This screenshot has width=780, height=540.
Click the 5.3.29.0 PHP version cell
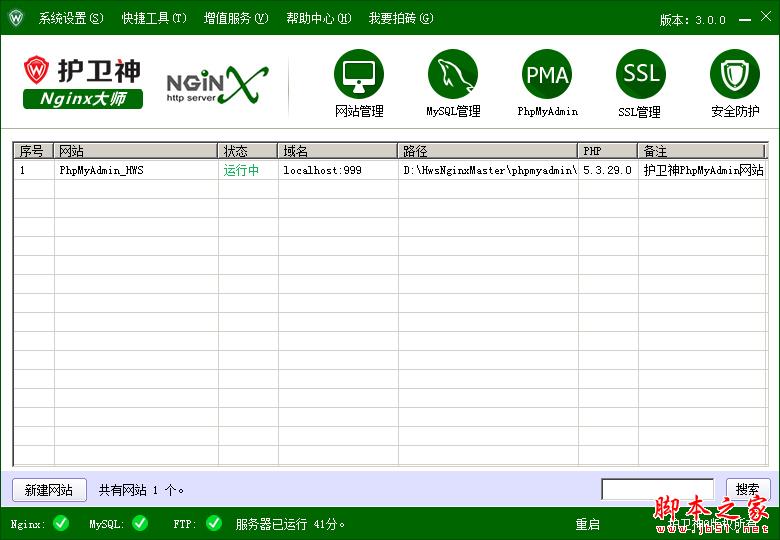point(607,170)
